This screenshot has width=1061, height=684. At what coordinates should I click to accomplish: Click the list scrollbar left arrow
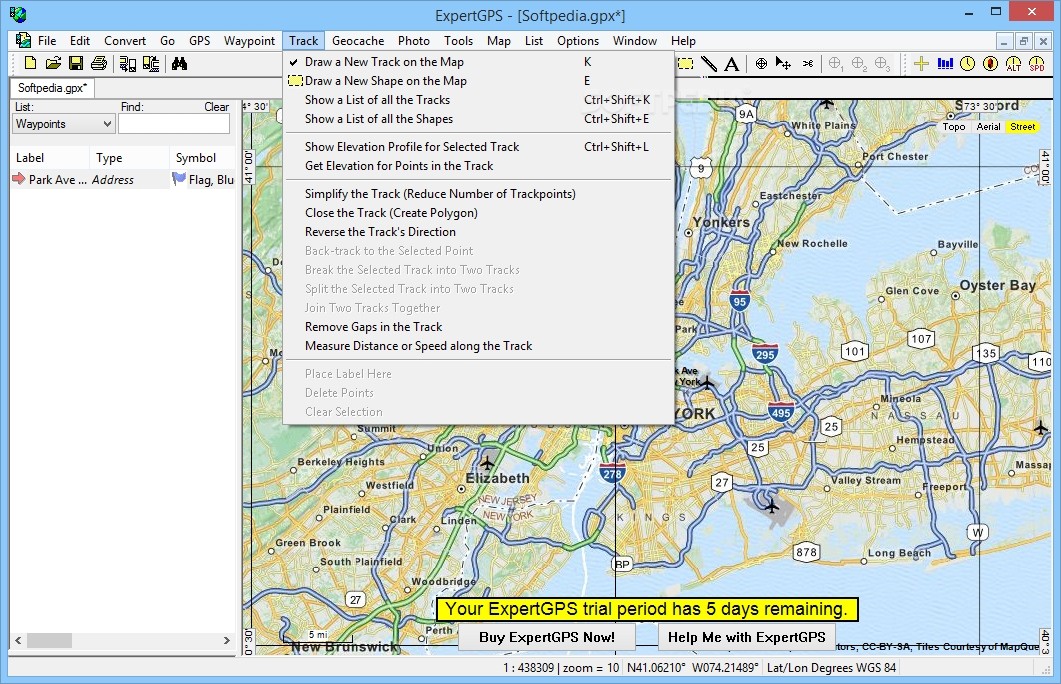coord(18,640)
